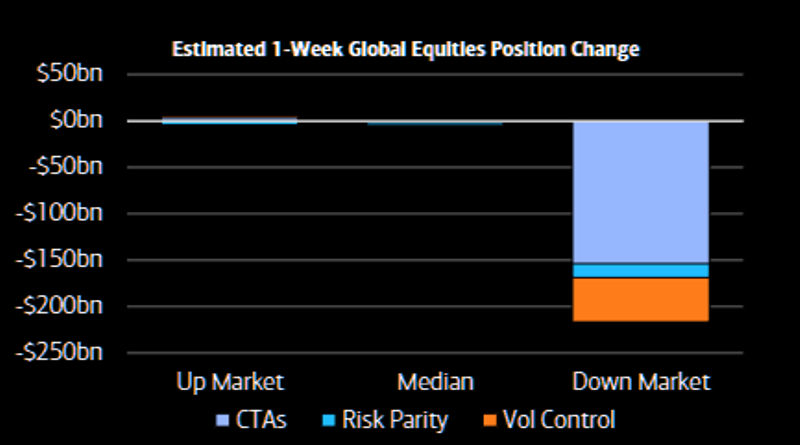Click the thin Up Market bar
Screen dimensions: 800x445
click(230, 120)
